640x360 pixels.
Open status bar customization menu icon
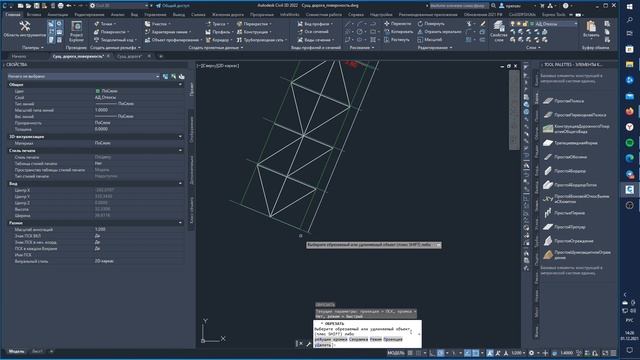613,353
